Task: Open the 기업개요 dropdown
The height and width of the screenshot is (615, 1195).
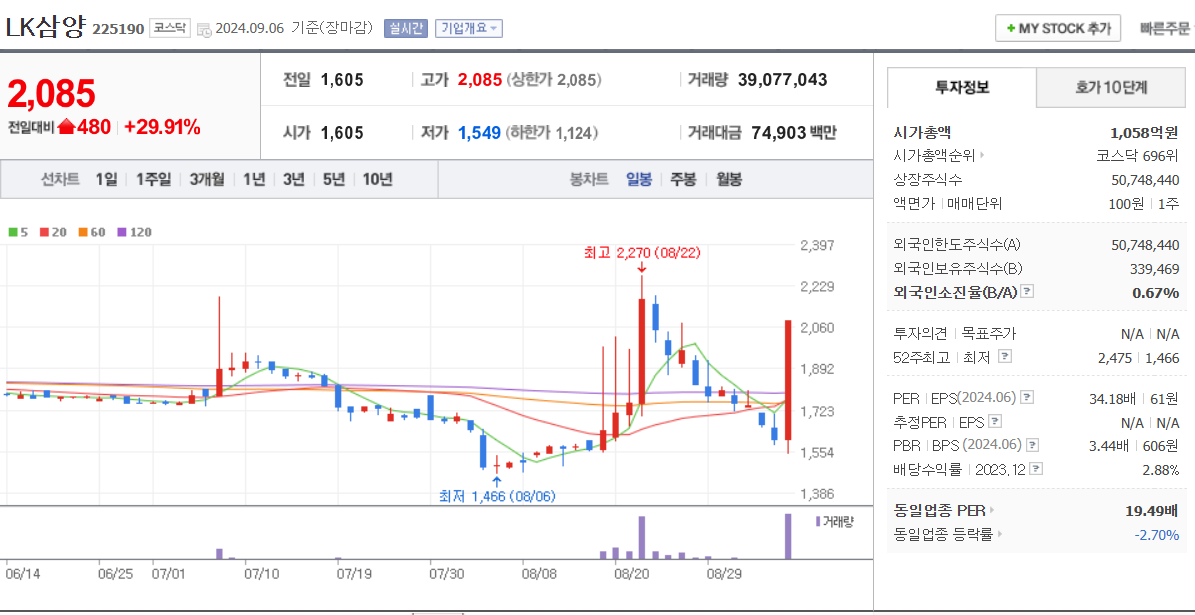Action: tap(469, 29)
